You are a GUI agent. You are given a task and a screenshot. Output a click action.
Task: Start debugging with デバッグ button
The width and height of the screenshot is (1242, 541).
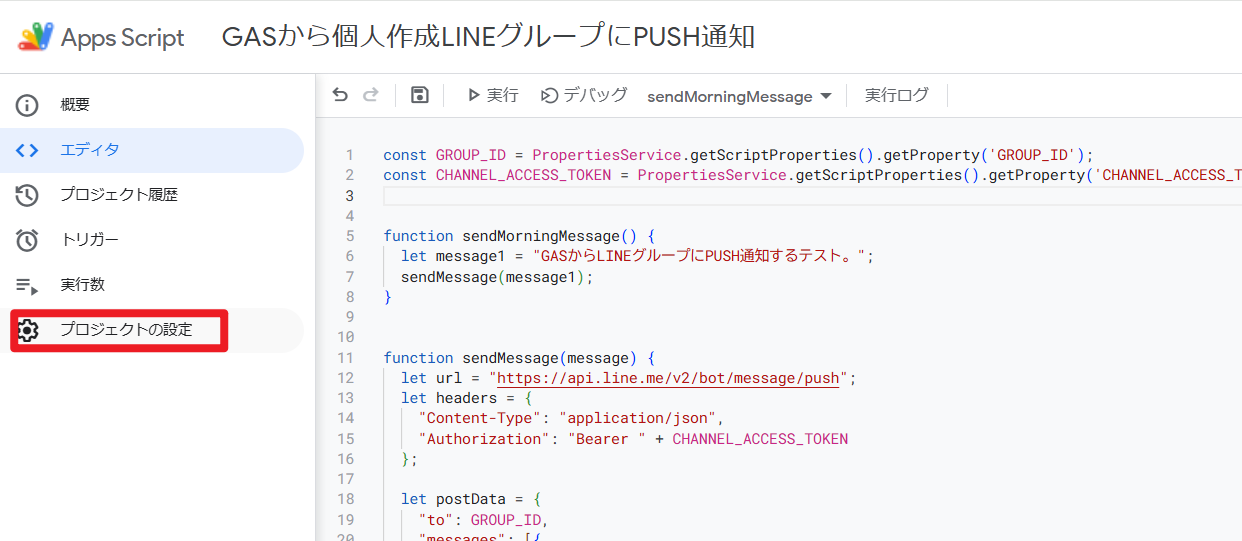click(x=584, y=95)
